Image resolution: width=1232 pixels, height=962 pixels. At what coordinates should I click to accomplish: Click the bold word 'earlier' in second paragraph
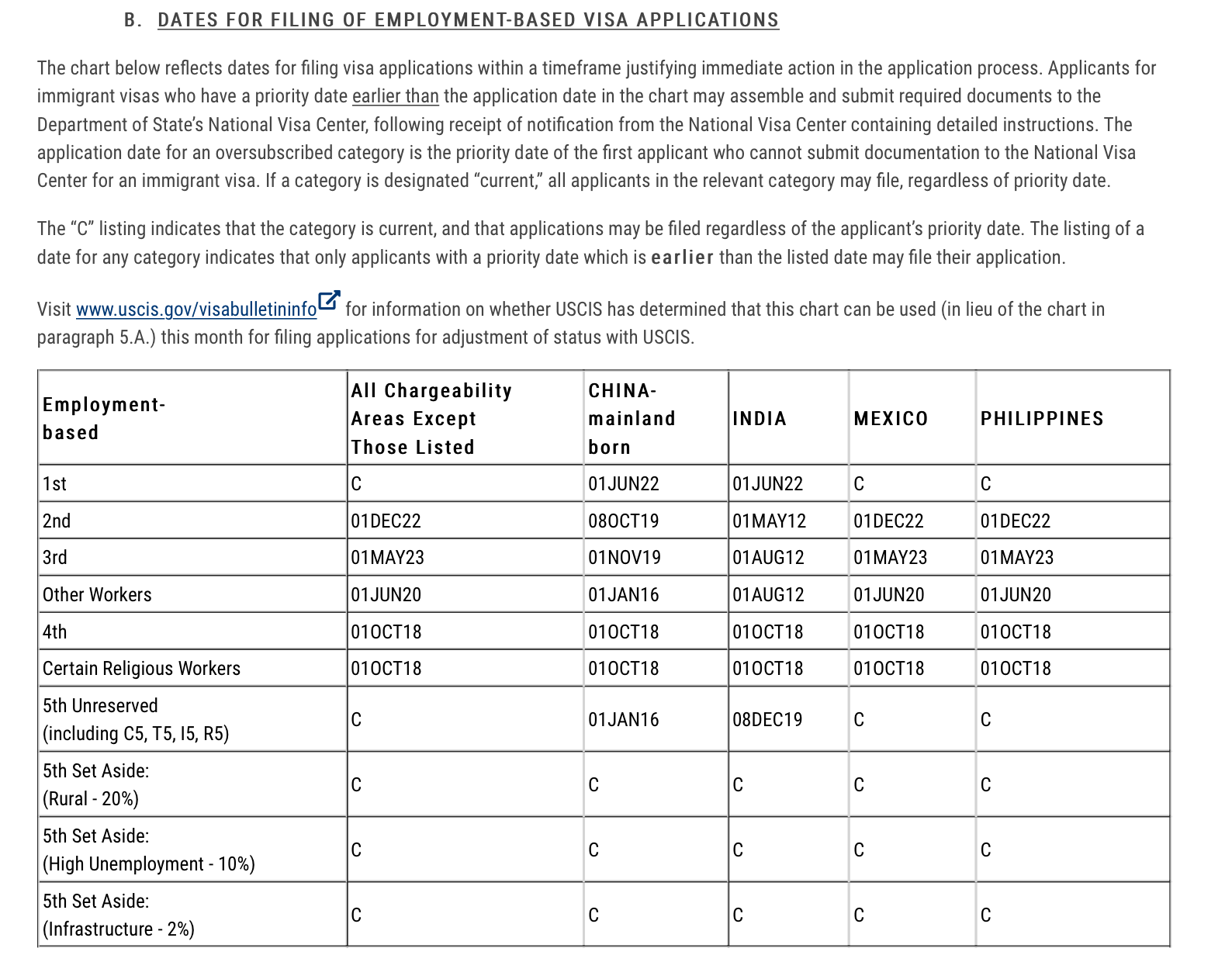(x=683, y=258)
